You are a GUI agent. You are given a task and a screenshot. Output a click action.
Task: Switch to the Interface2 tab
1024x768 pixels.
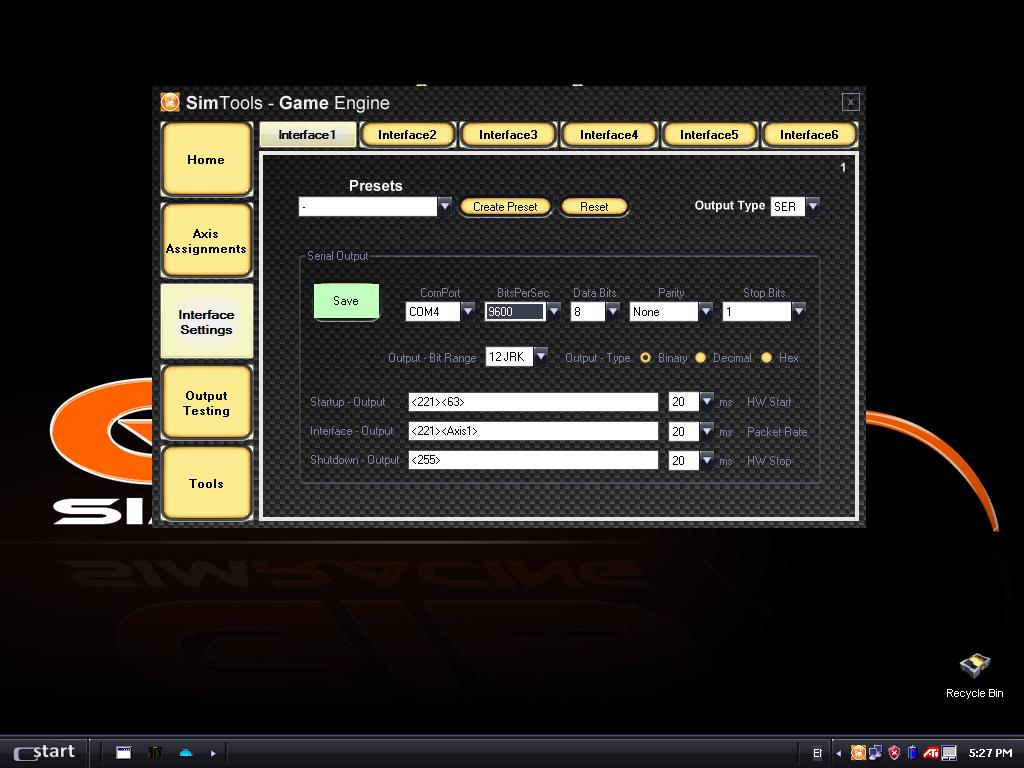[407, 135]
